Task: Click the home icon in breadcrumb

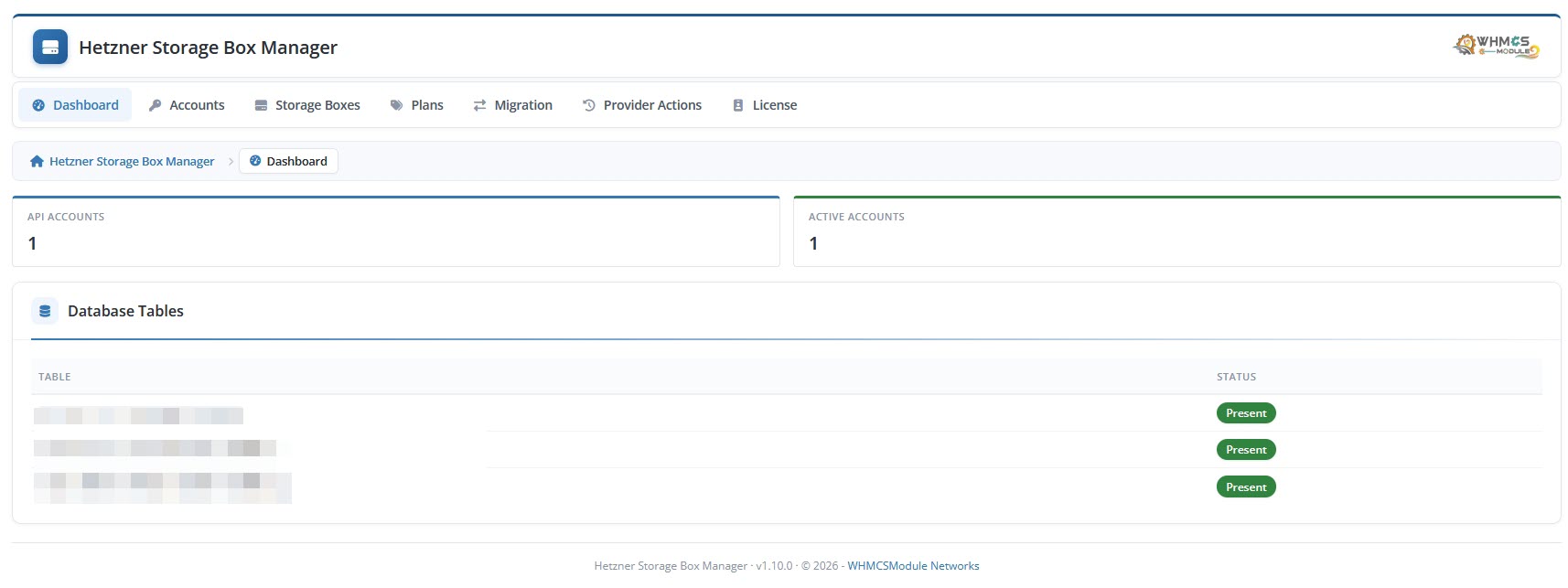Action: coord(37,161)
